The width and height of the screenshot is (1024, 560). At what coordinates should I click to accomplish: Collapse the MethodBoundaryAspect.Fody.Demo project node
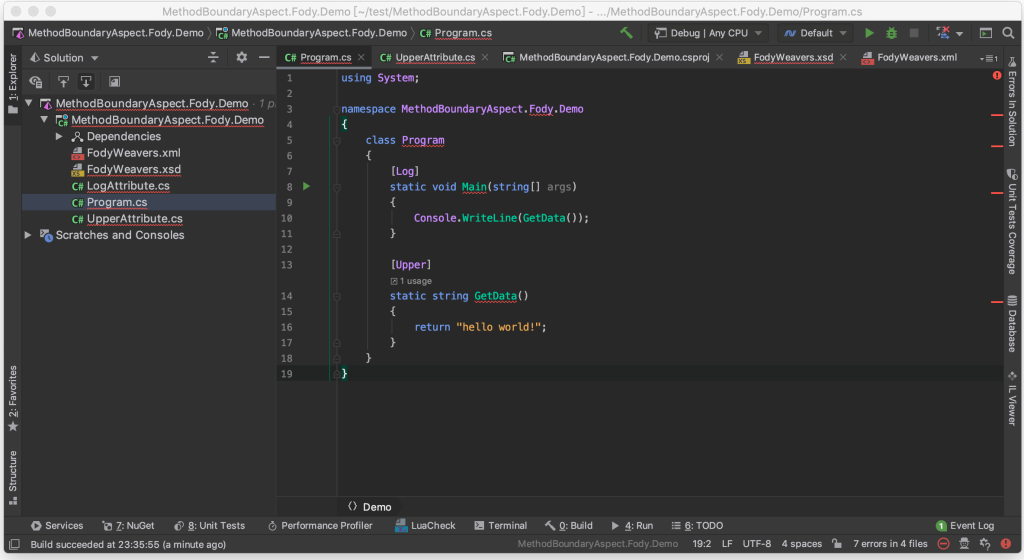click(44, 119)
